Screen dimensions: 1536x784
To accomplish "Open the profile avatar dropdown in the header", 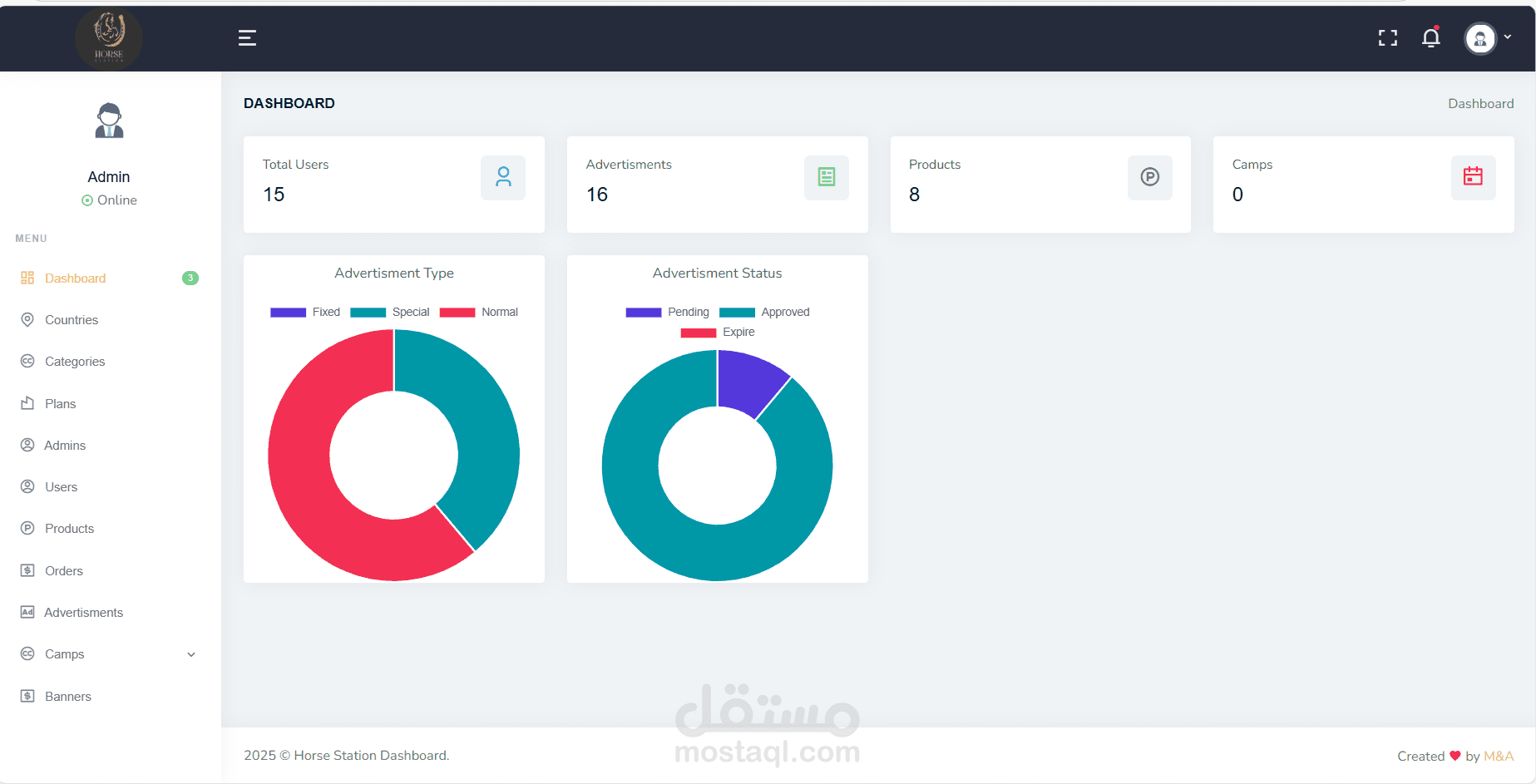I will (x=1488, y=37).
